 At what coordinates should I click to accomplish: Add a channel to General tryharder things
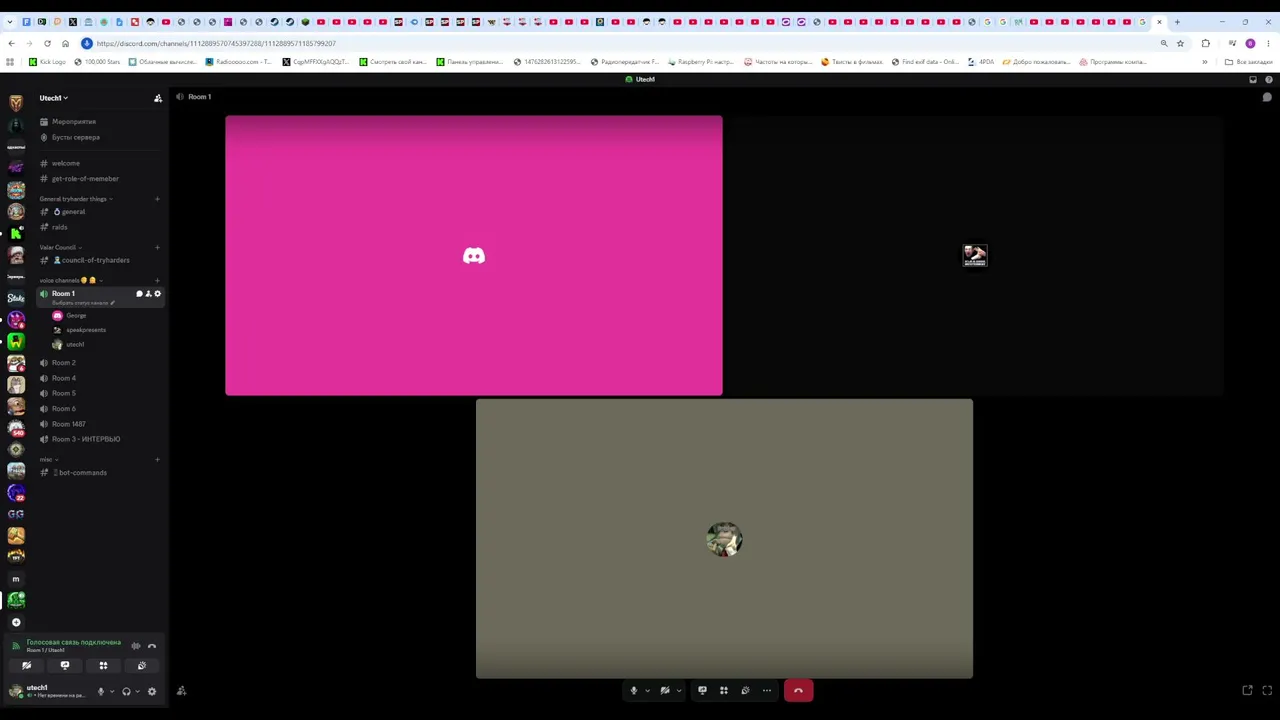pos(157,199)
